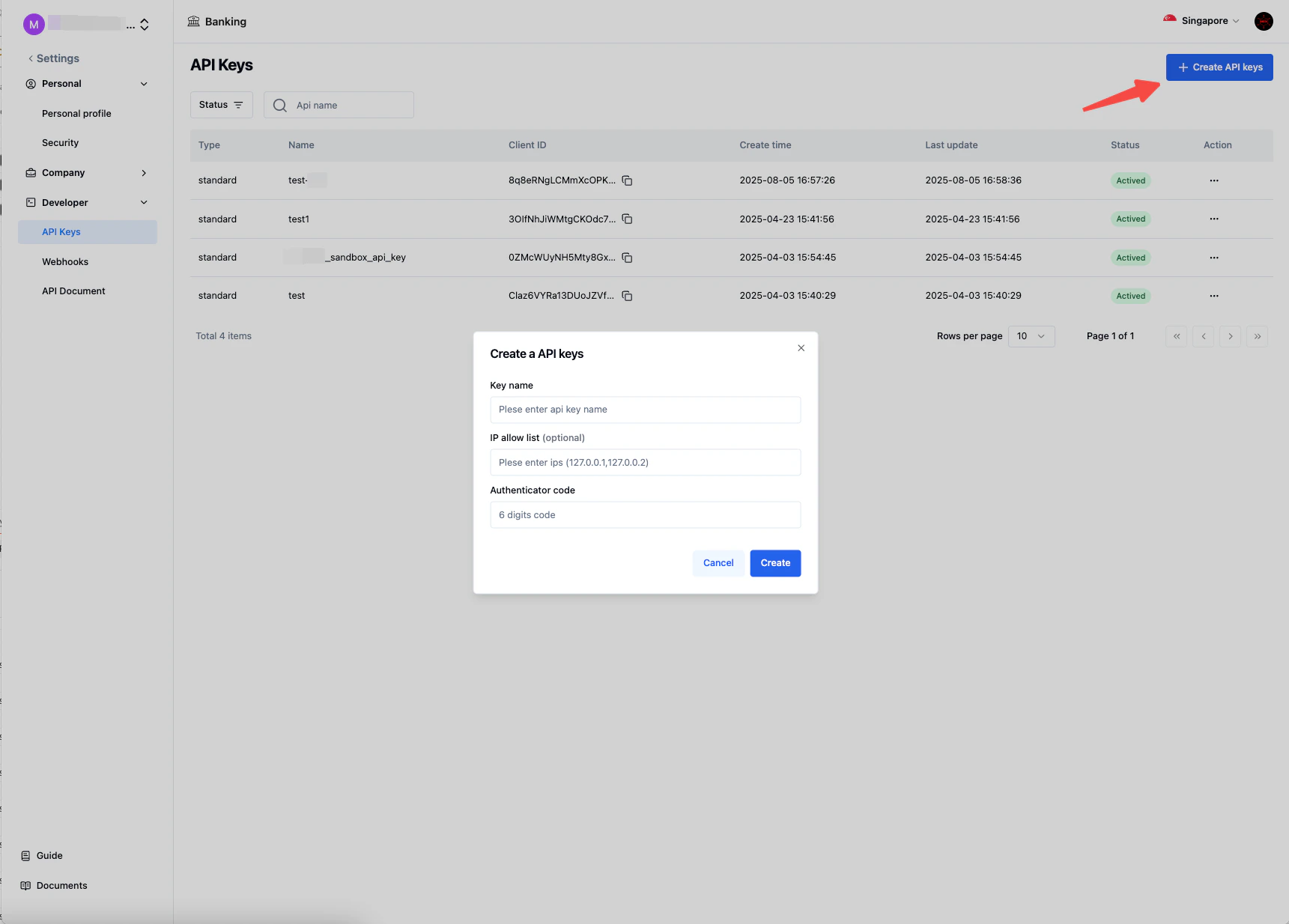Viewport: 1289px width, 924px height.
Task: Click the user avatar in the top right
Action: [1264, 21]
